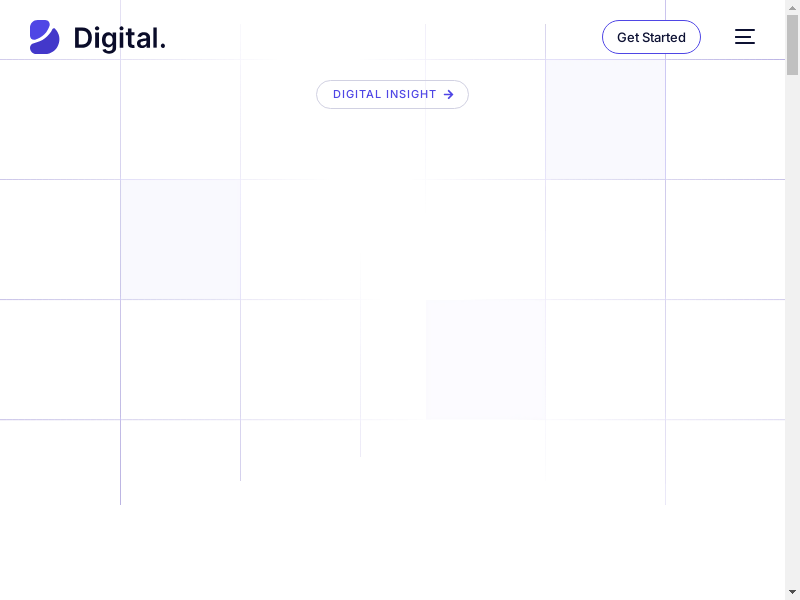Click shaded grid square right of page center
800x600 pixels.
(x=486, y=360)
